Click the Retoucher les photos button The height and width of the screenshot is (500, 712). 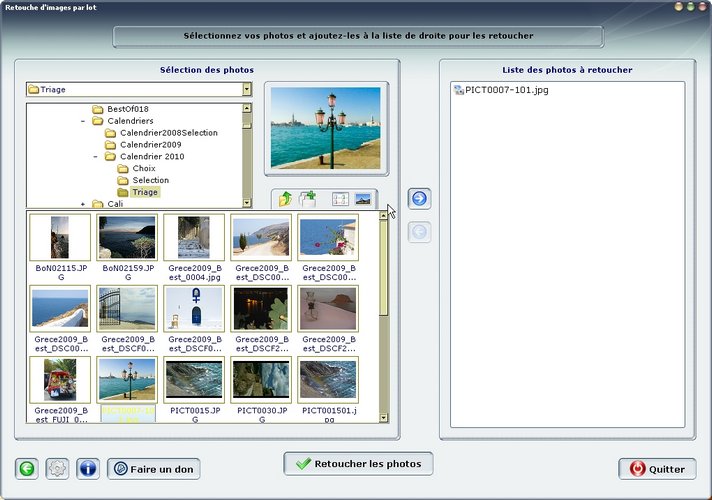358,464
